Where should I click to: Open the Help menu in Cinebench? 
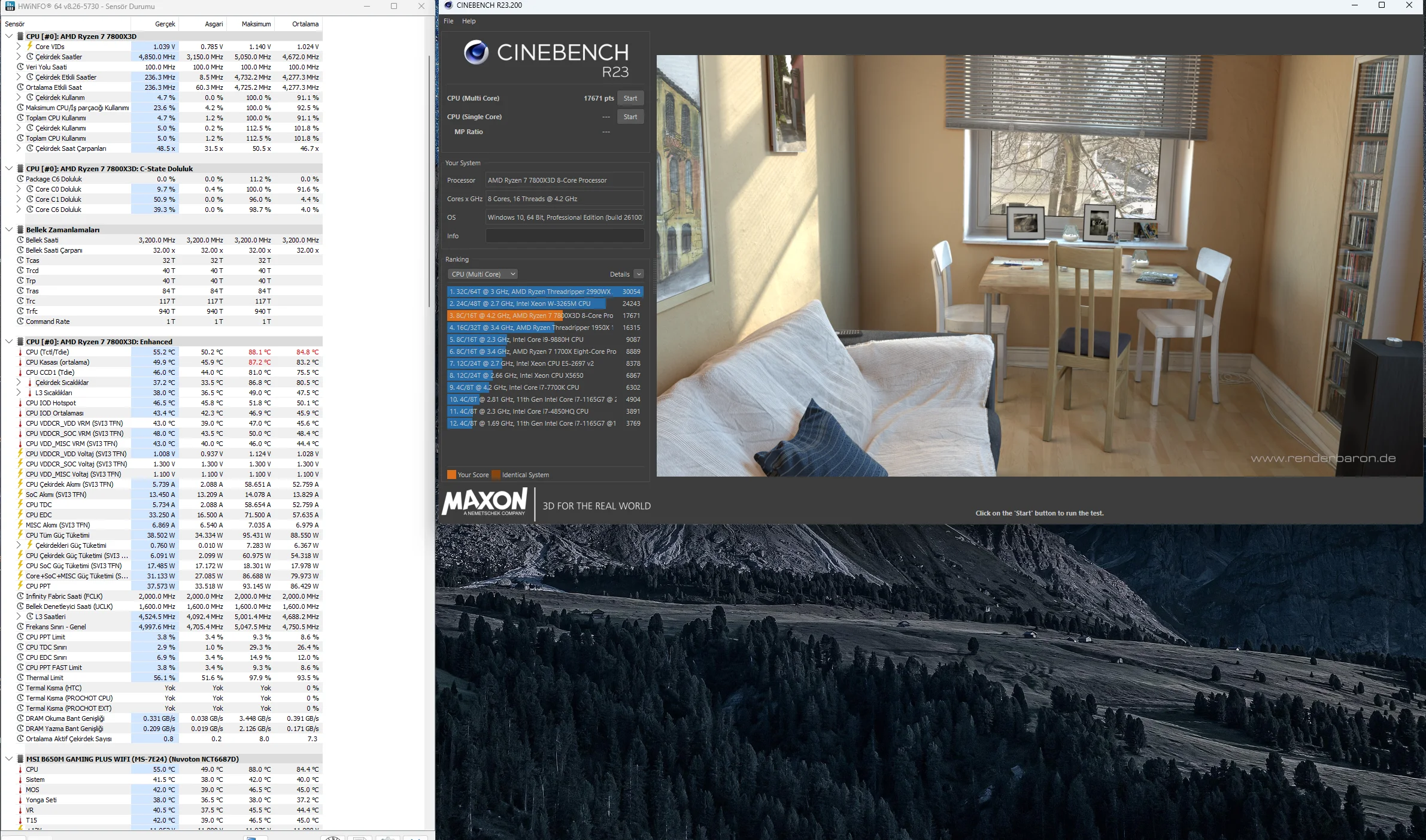469,21
